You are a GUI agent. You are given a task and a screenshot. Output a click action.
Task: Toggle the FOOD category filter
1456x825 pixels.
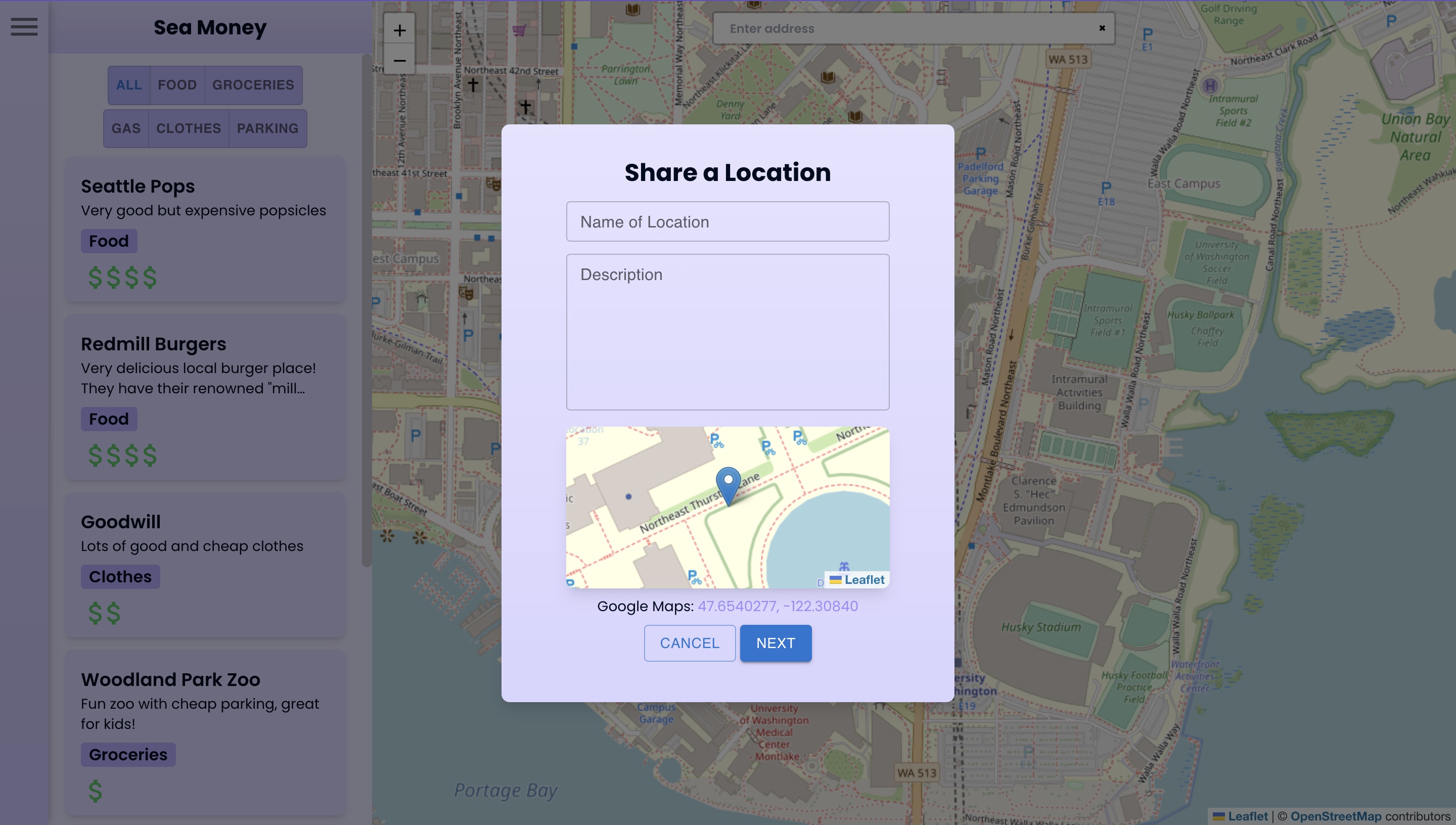point(177,85)
